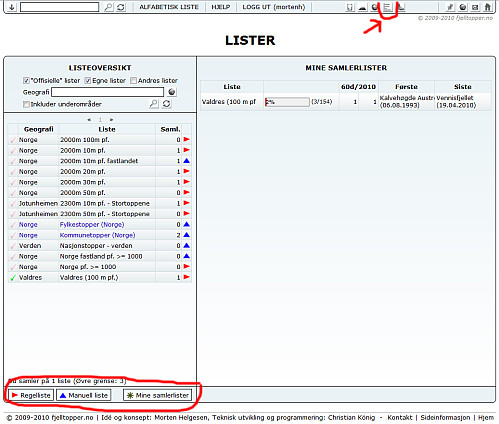Select page number 1 in pagination
This screenshot has height=424, width=499.
tap(100, 119)
